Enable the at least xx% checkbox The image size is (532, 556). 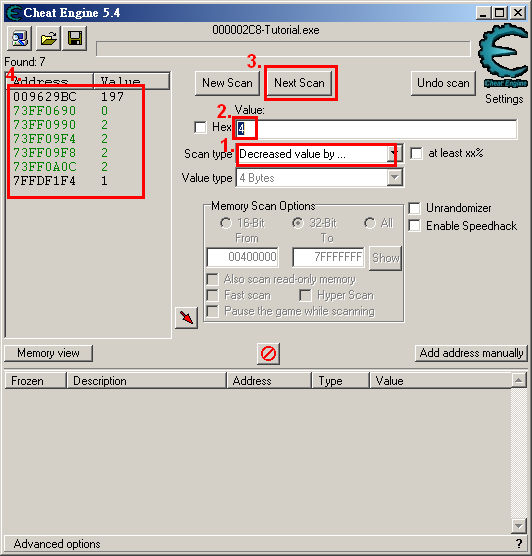(416, 154)
